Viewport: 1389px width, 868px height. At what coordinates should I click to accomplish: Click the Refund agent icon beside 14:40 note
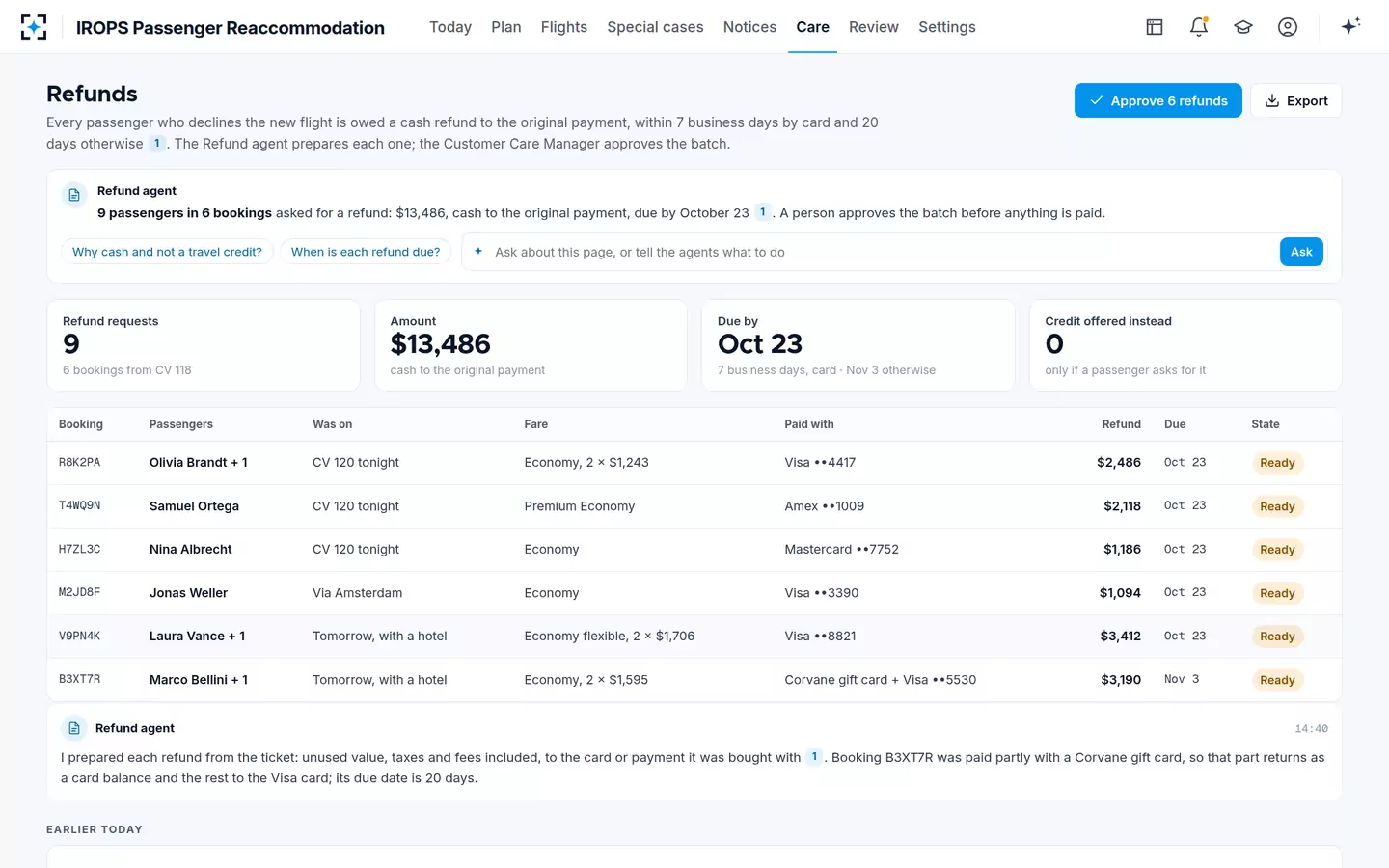pos(74,728)
